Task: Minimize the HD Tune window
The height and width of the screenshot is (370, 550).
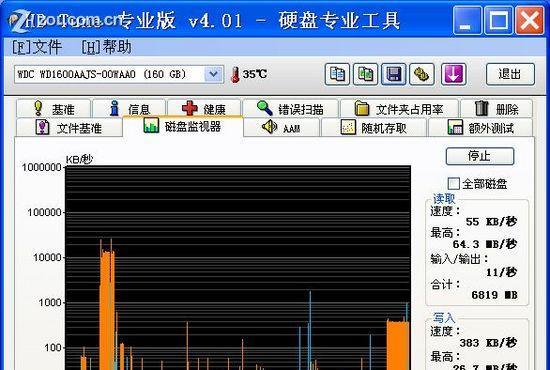Action: [467, 21]
